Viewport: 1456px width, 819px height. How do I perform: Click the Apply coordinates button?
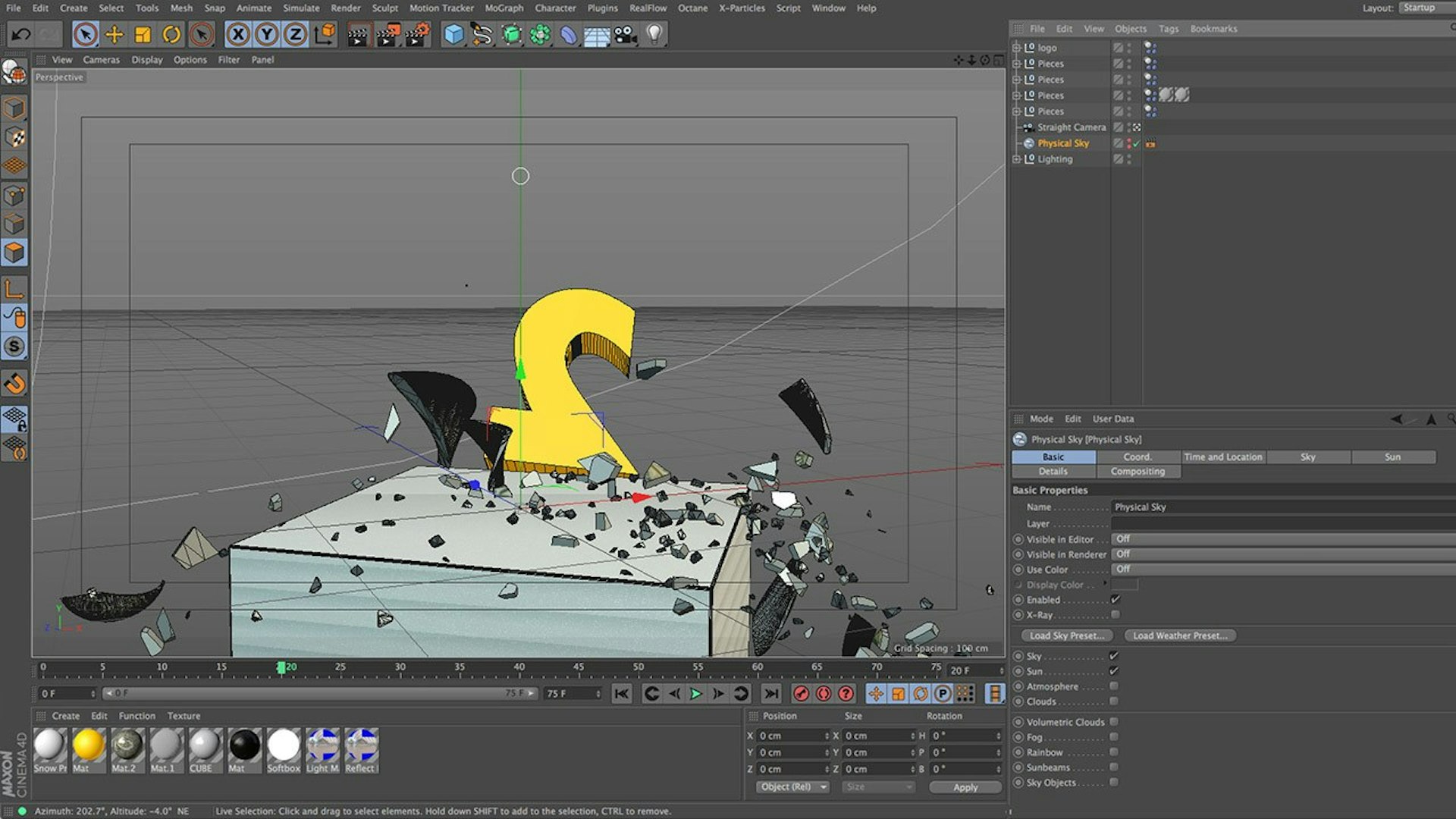965,787
